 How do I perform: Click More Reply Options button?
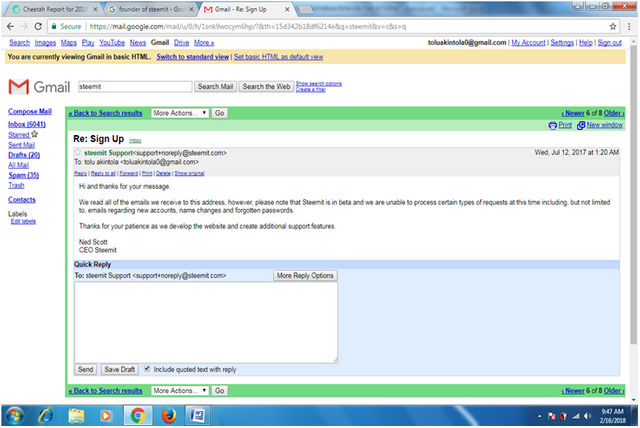click(x=305, y=275)
